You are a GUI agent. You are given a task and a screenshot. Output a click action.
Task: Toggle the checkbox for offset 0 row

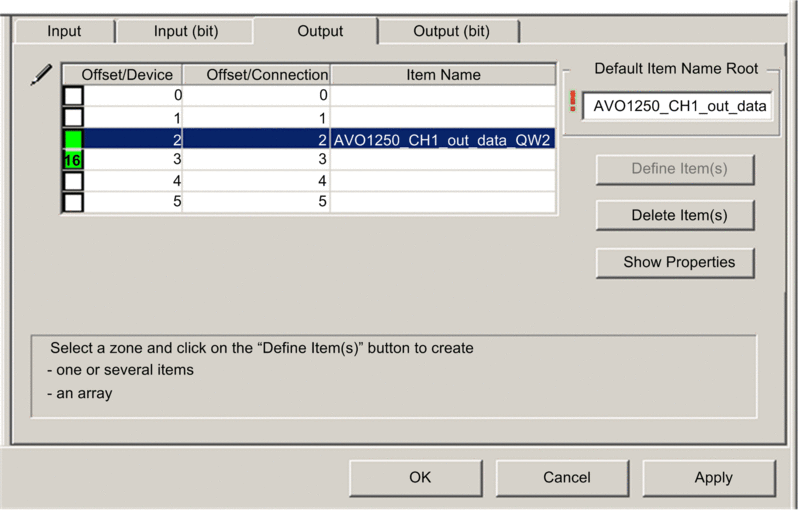click(x=73, y=96)
